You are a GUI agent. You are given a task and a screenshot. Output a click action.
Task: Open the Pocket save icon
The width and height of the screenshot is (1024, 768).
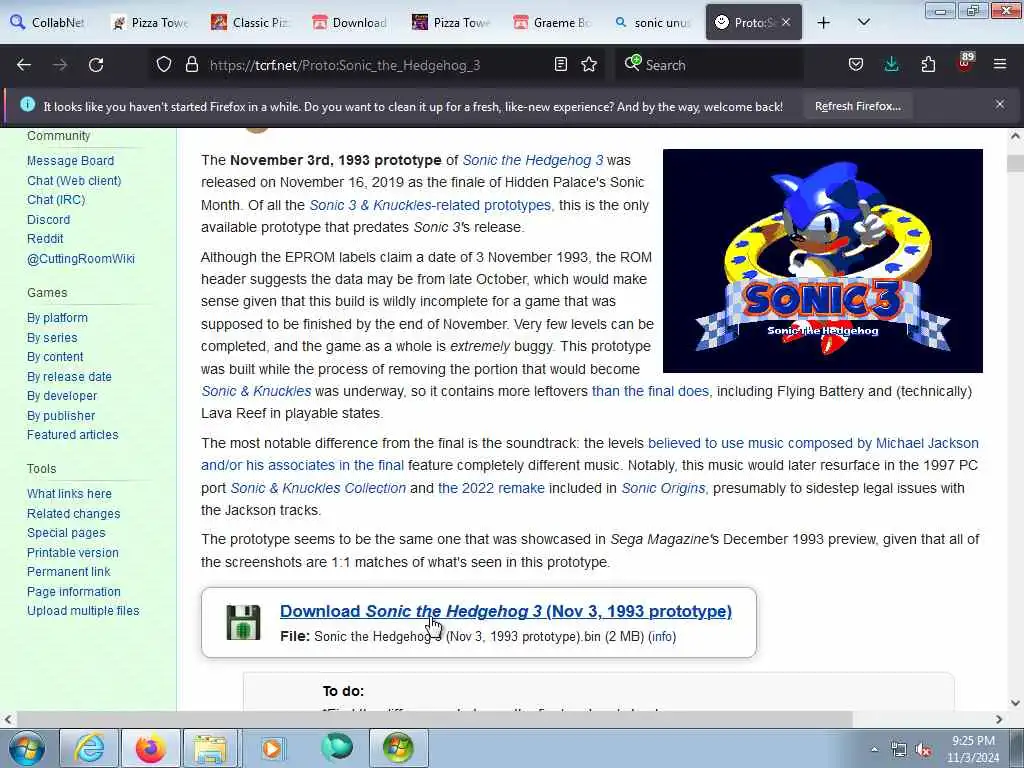pyautogui.click(x=856, y=65)
